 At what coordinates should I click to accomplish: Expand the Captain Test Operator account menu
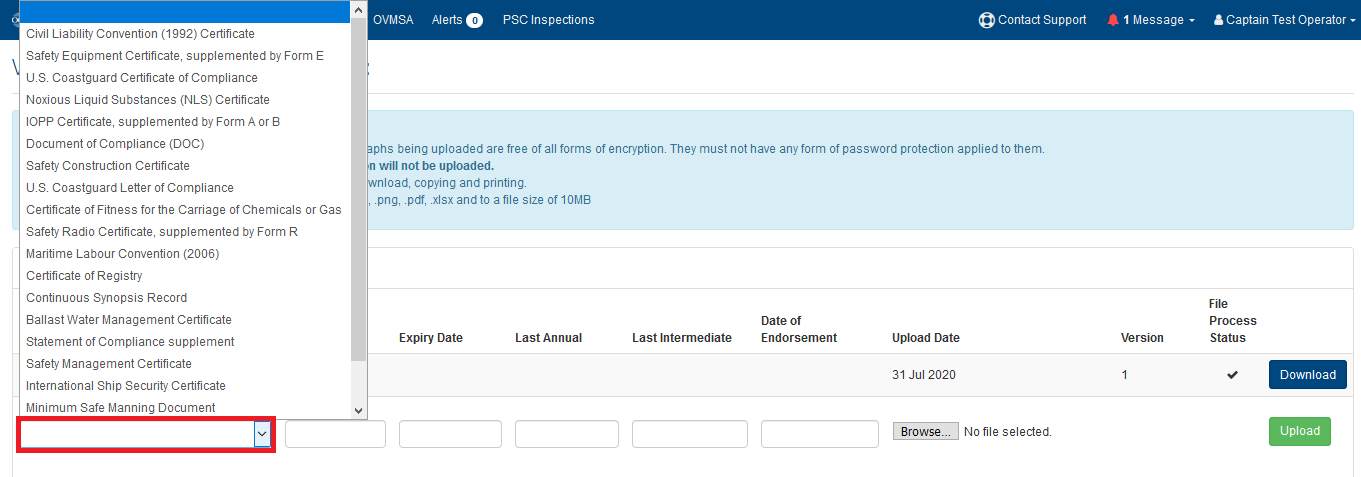tap(1284, 20)
